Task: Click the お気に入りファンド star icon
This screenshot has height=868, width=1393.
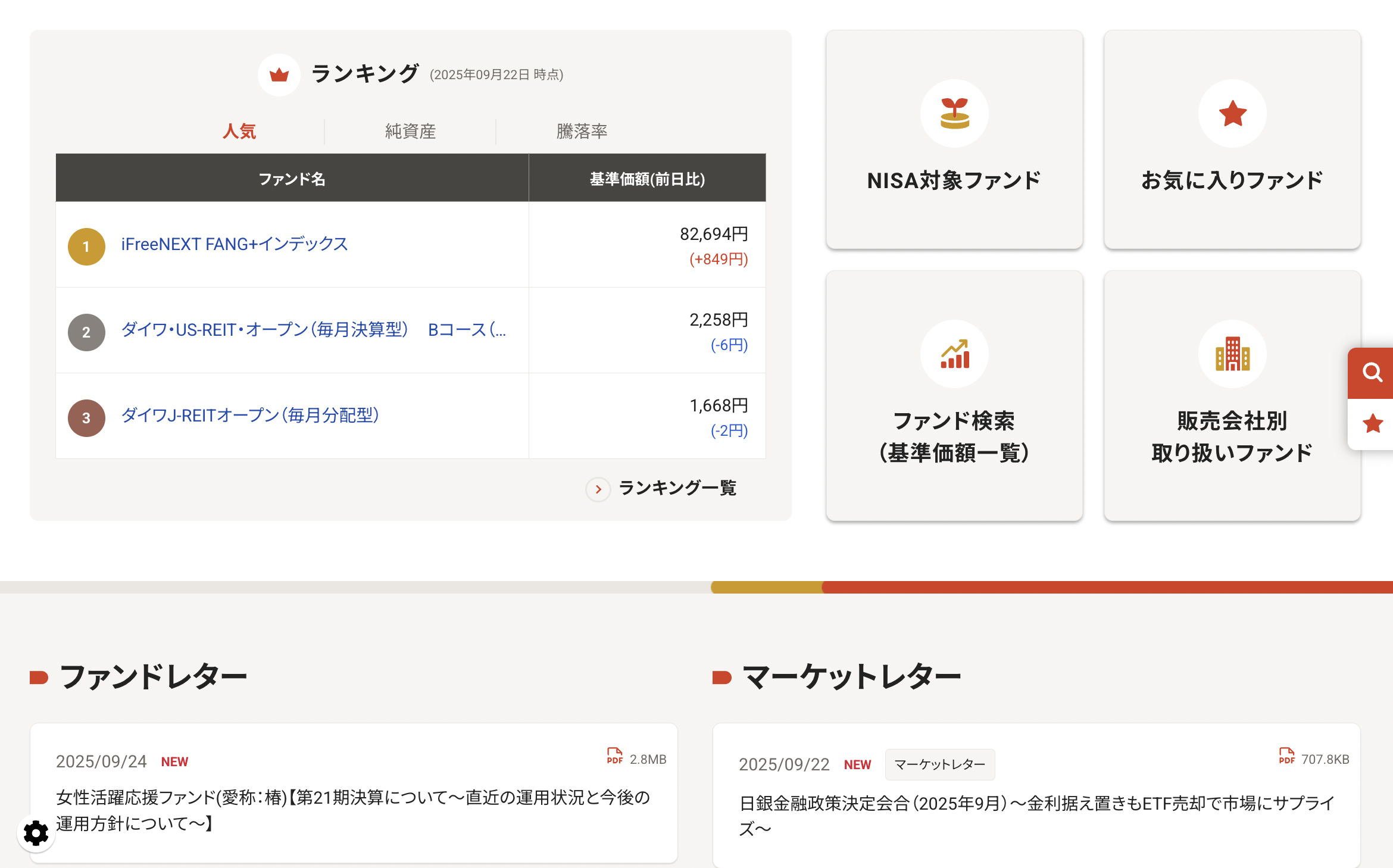Action: [x=1232, y=114]
